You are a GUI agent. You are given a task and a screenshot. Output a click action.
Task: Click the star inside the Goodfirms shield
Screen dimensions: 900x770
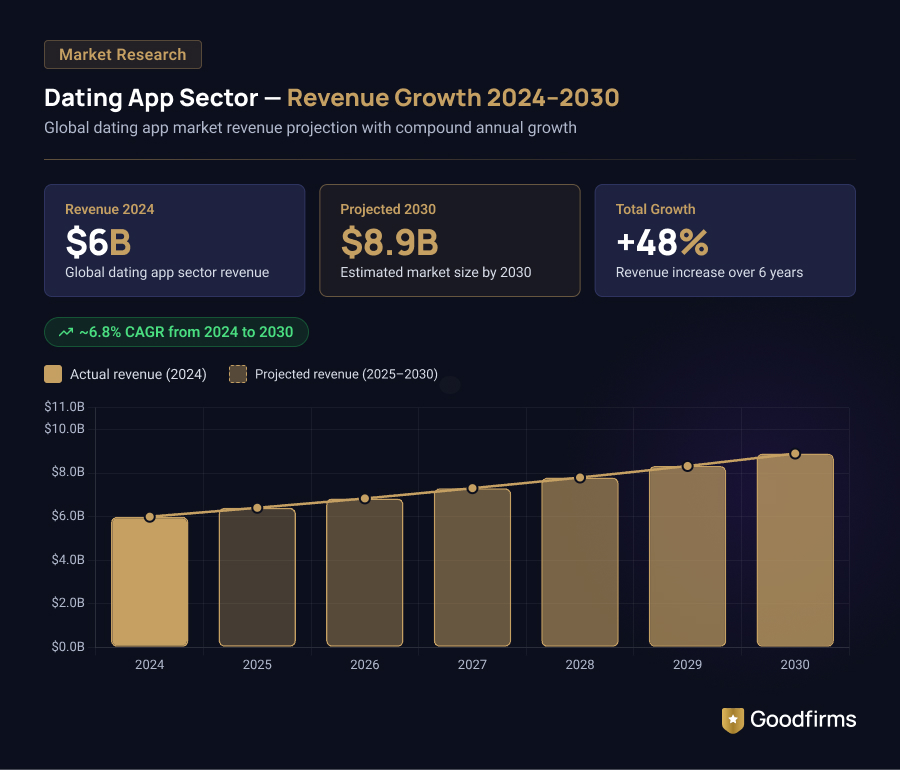click(x=731, y=717)
